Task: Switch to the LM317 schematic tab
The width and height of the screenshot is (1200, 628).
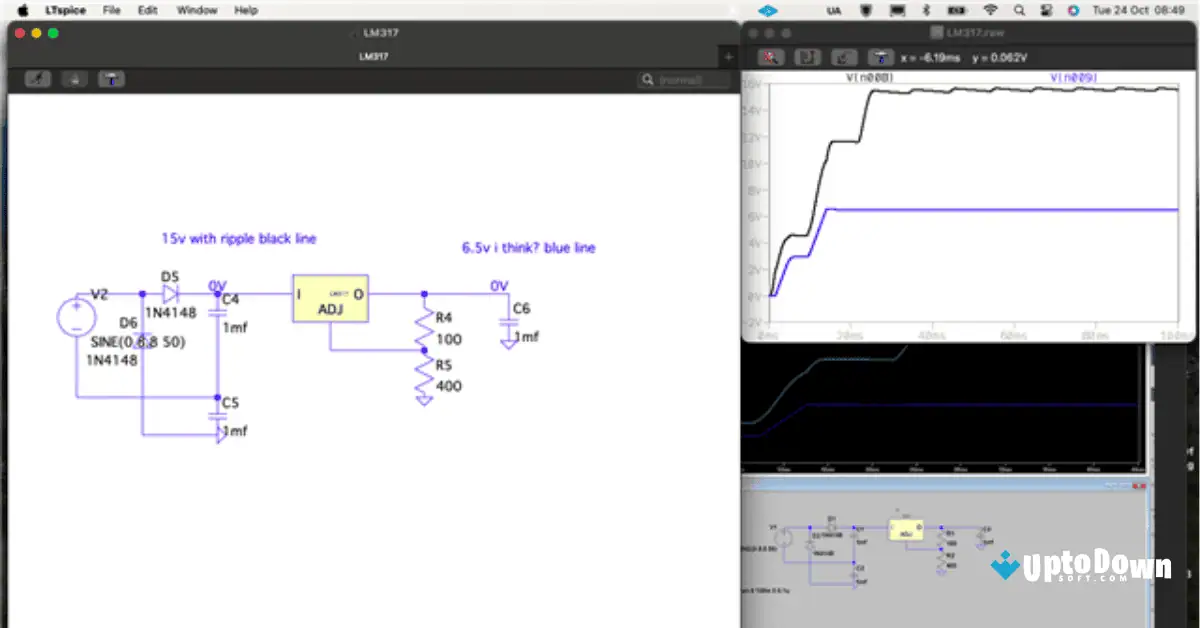Action: click(373, 57)
